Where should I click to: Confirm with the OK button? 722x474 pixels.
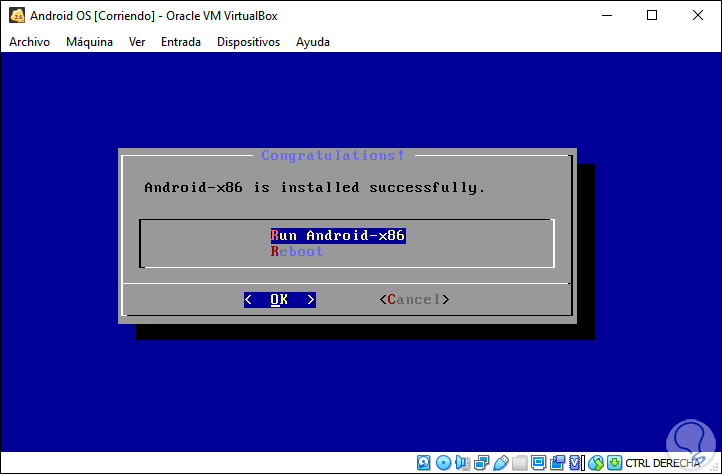(x=280, y=299)
